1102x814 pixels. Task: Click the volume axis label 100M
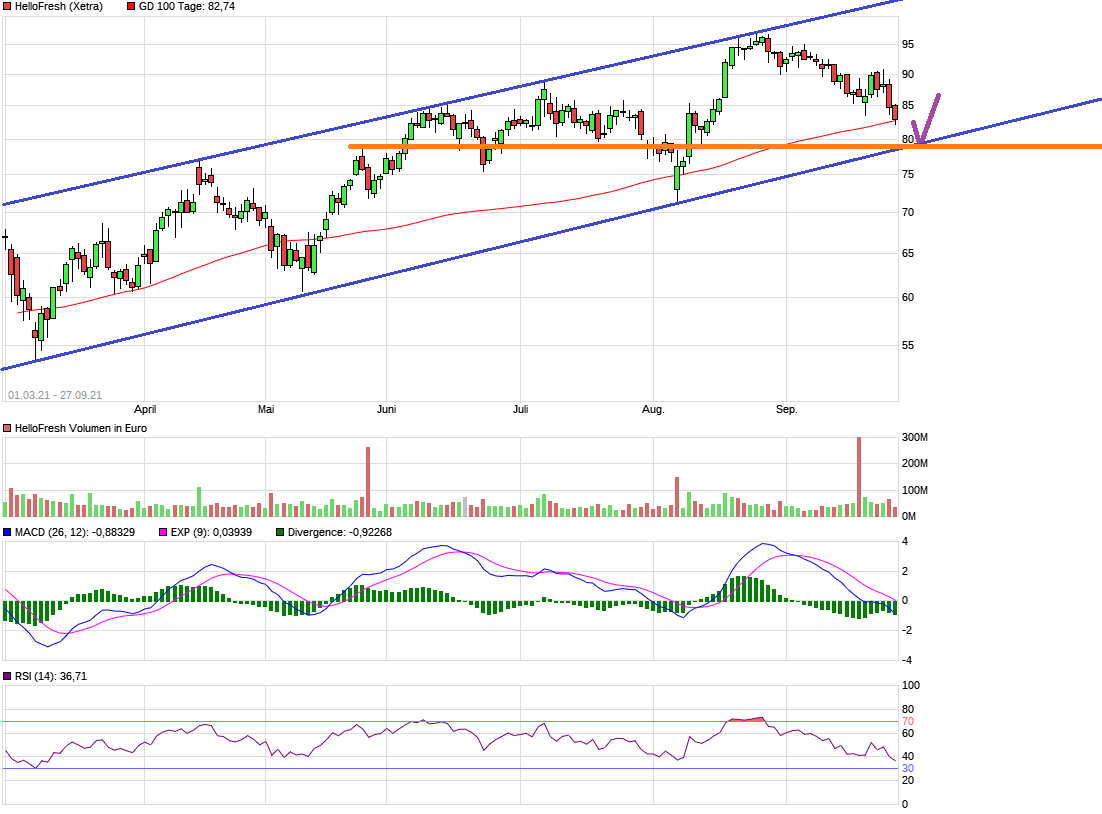click(914, 490)
